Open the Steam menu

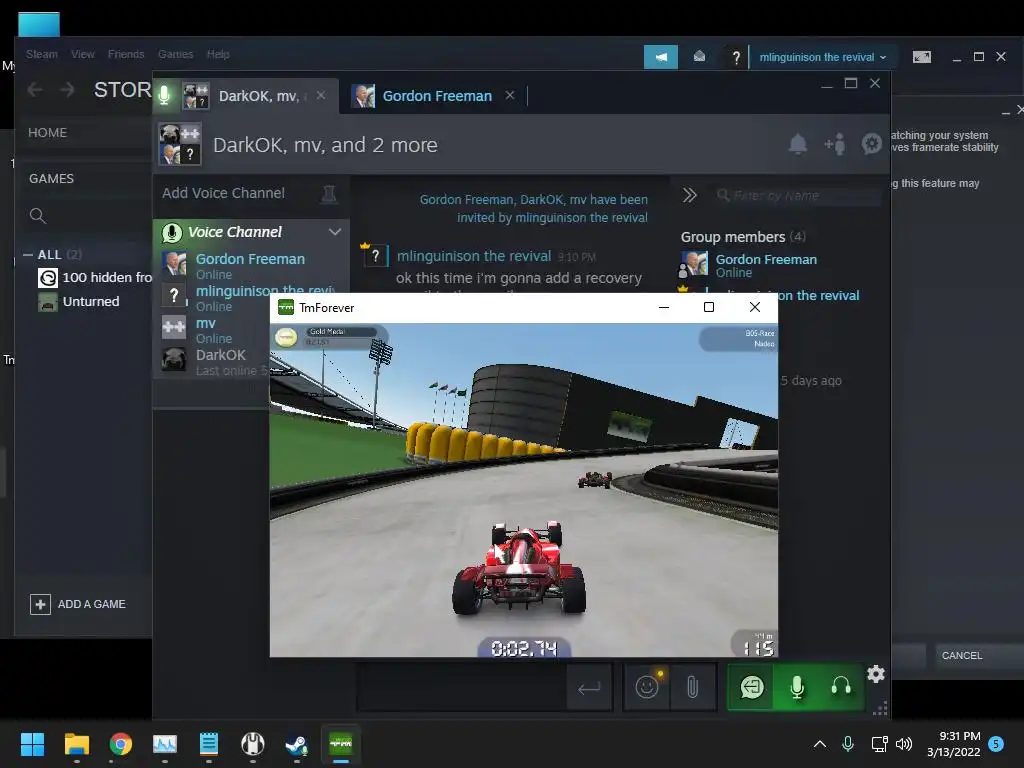point(42,54)
